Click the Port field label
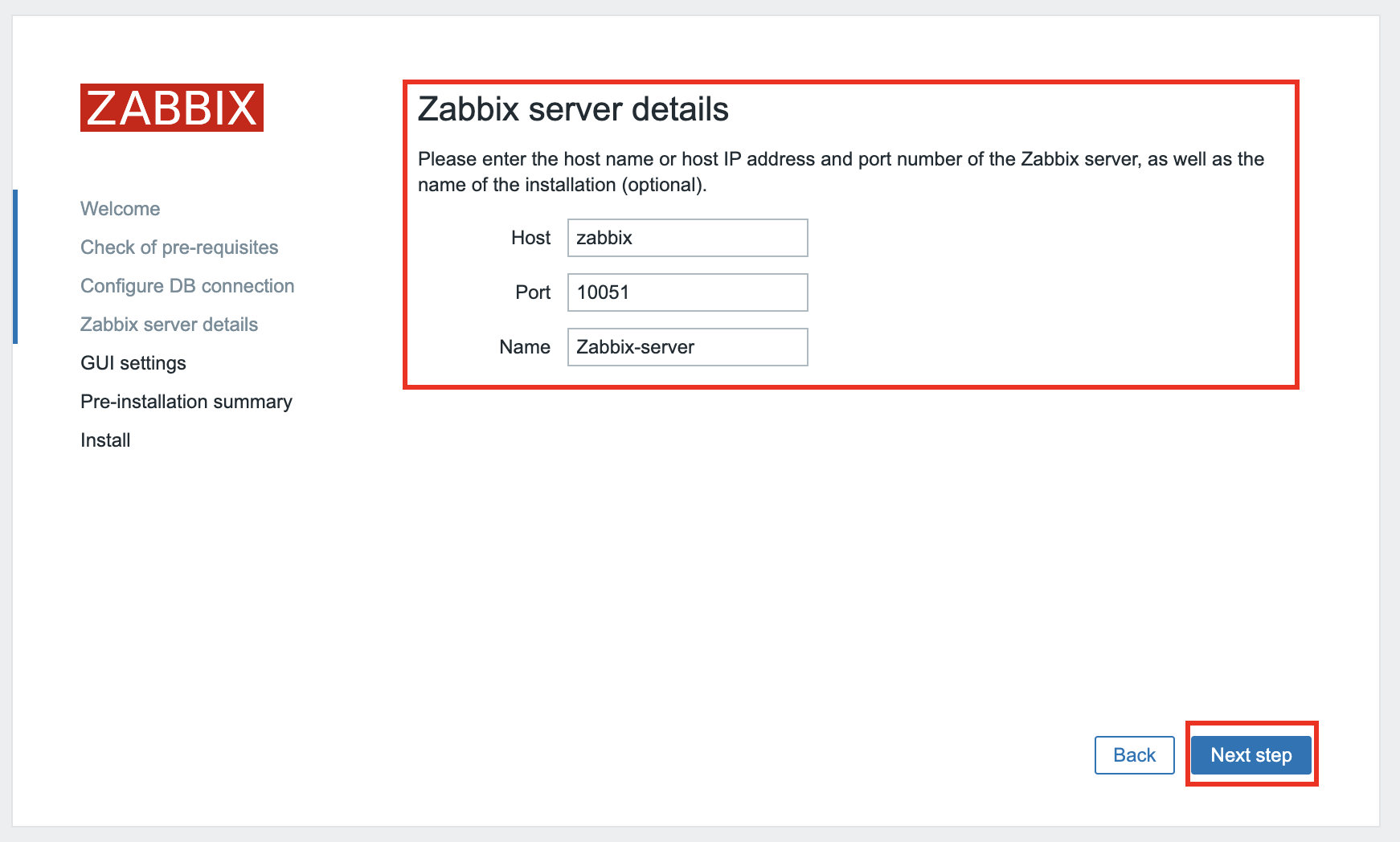 [x=533, y=292]
